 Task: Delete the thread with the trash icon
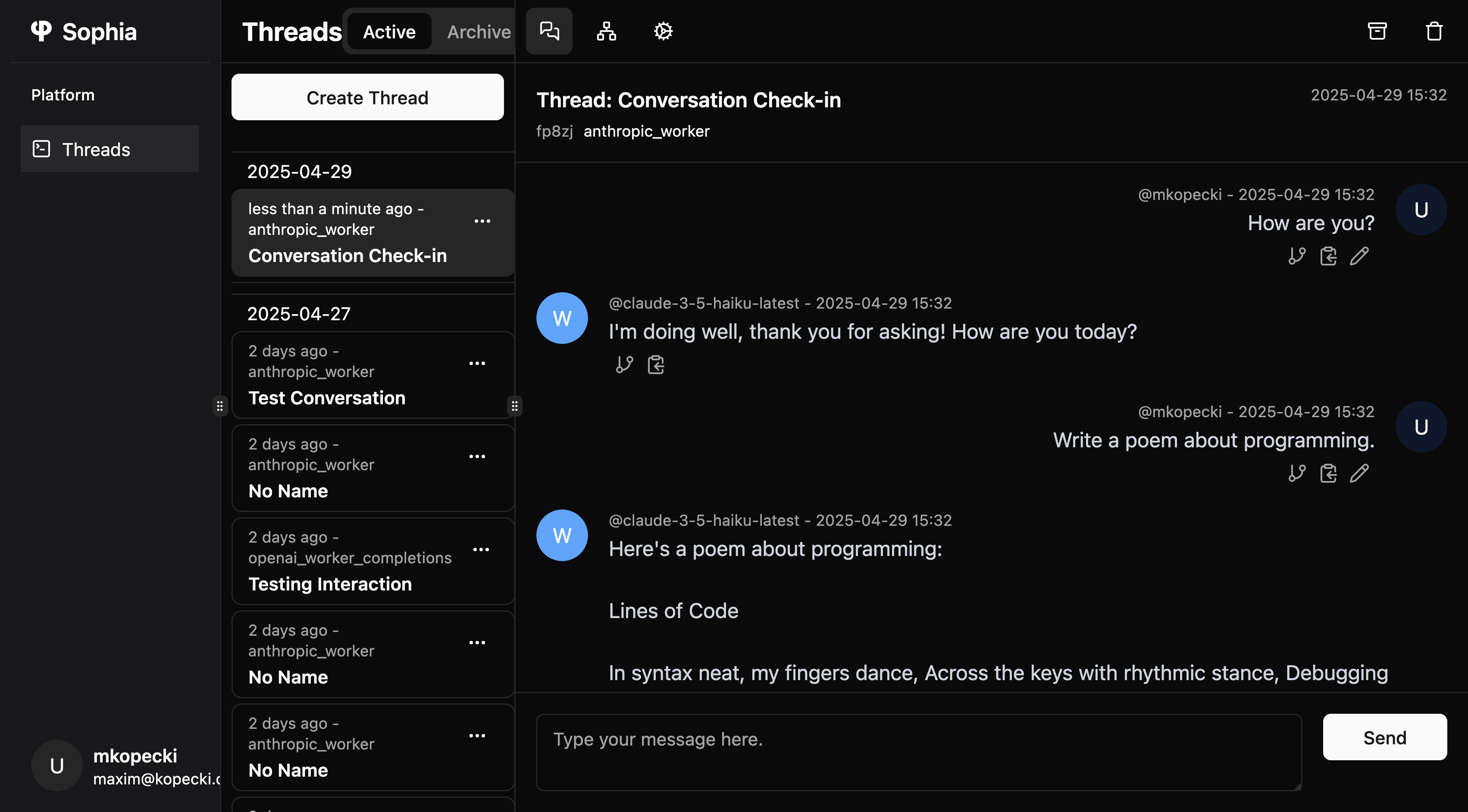tap(1434, 31)
